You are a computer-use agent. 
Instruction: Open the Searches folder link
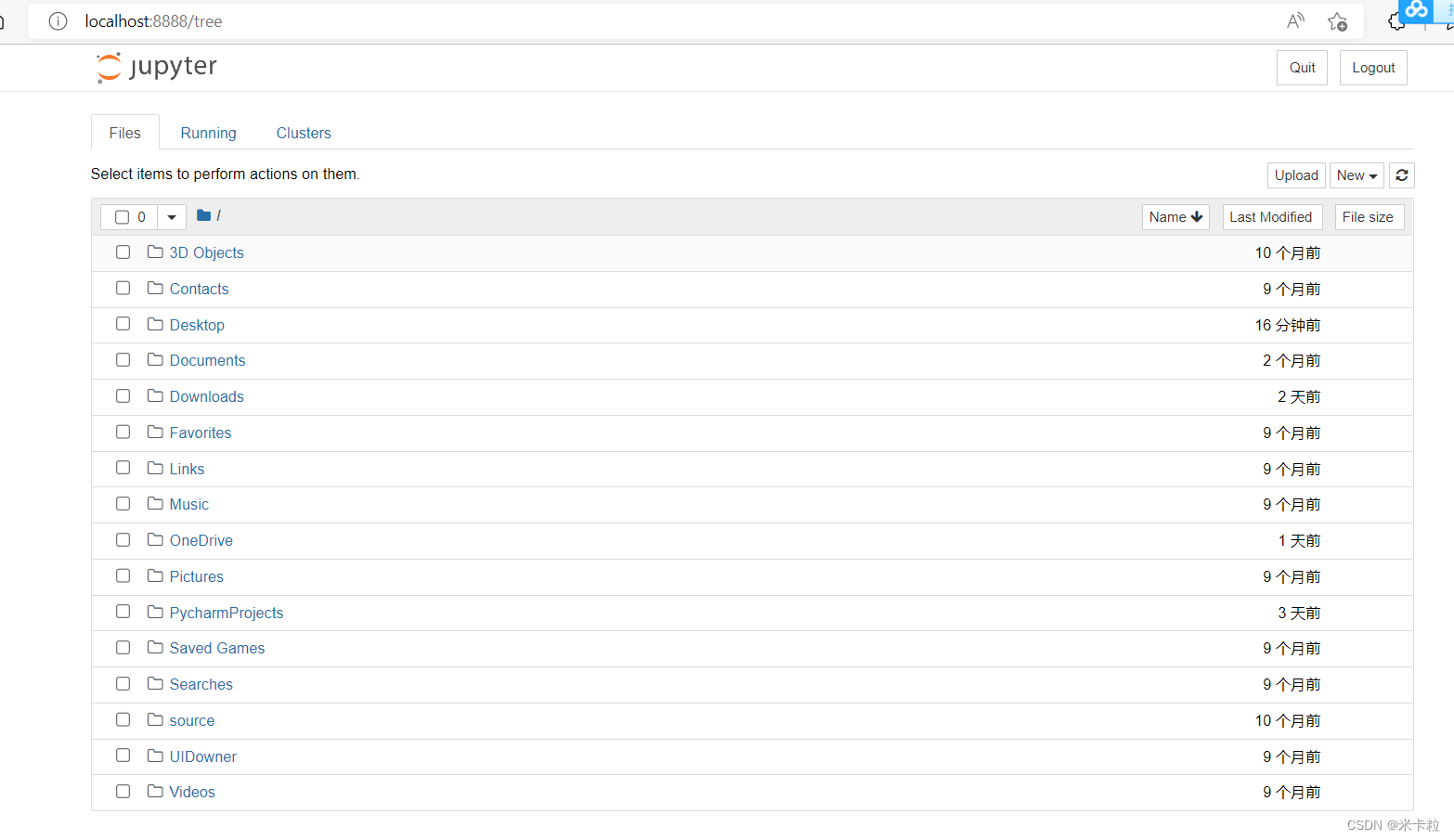point(201,684)
